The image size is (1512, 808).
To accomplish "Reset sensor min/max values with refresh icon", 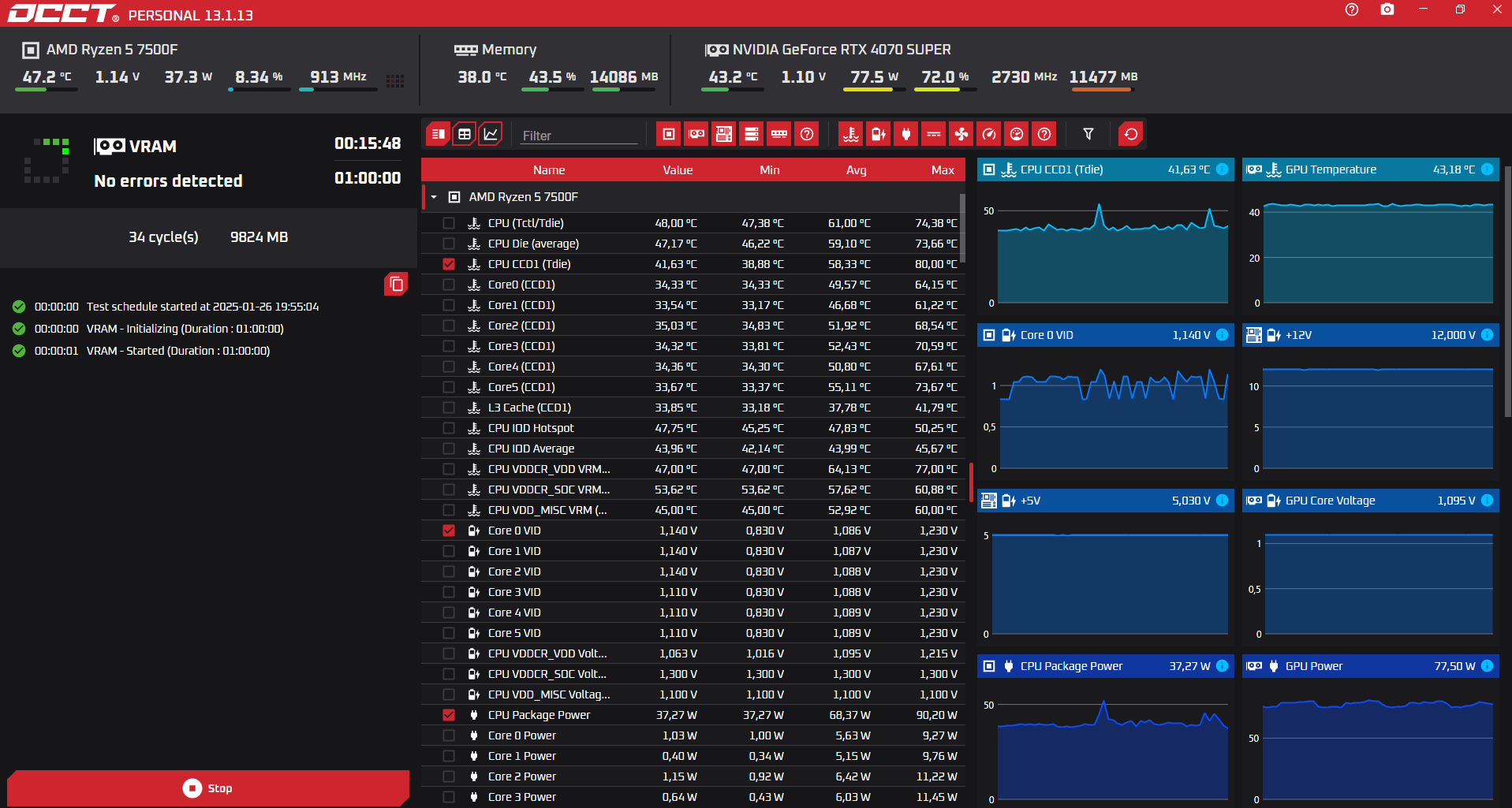I will tap(1131, 134).
